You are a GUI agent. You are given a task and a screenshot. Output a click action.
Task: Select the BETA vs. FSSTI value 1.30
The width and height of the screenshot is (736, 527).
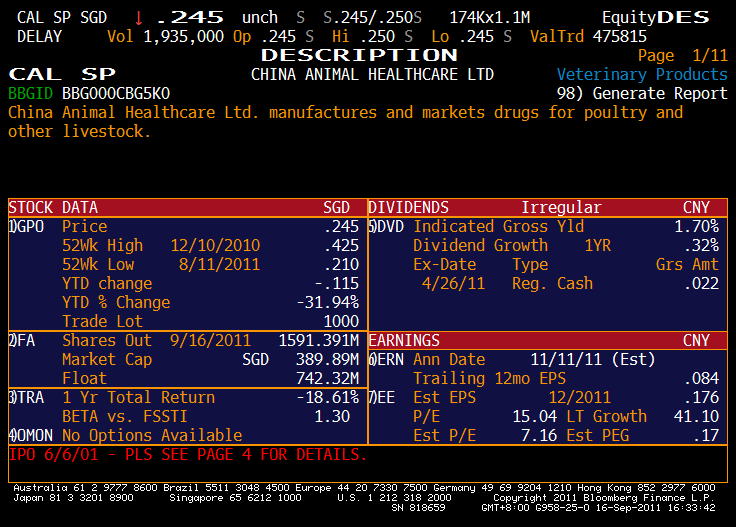click(x=332, y=417)
